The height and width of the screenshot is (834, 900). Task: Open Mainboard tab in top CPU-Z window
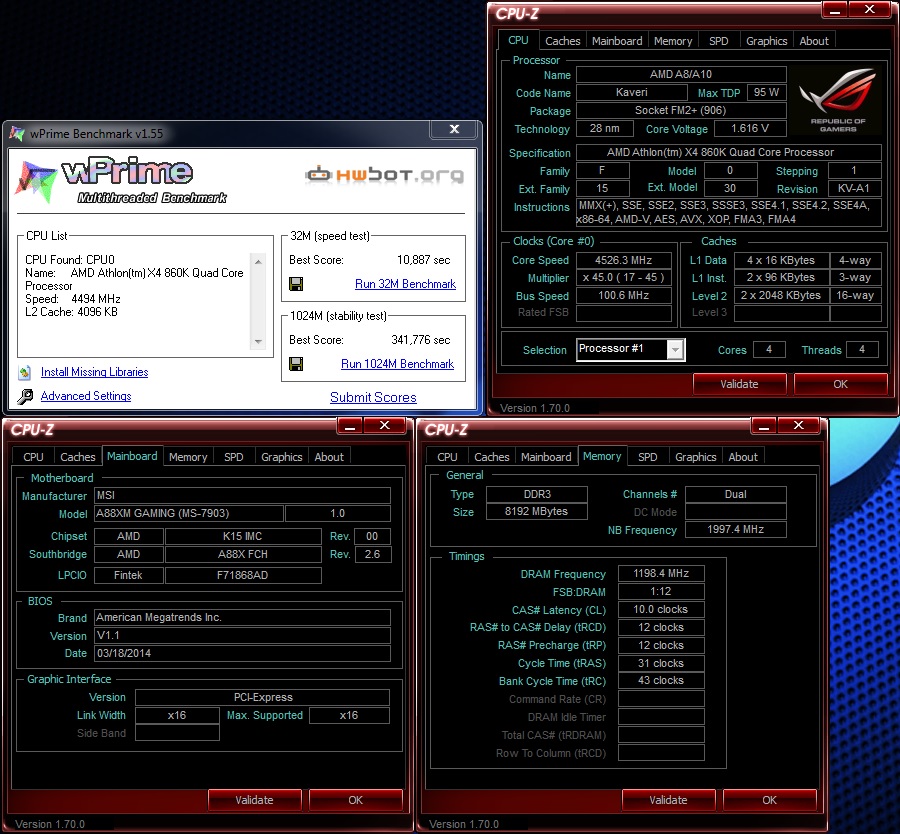click(x=617, y=41)
